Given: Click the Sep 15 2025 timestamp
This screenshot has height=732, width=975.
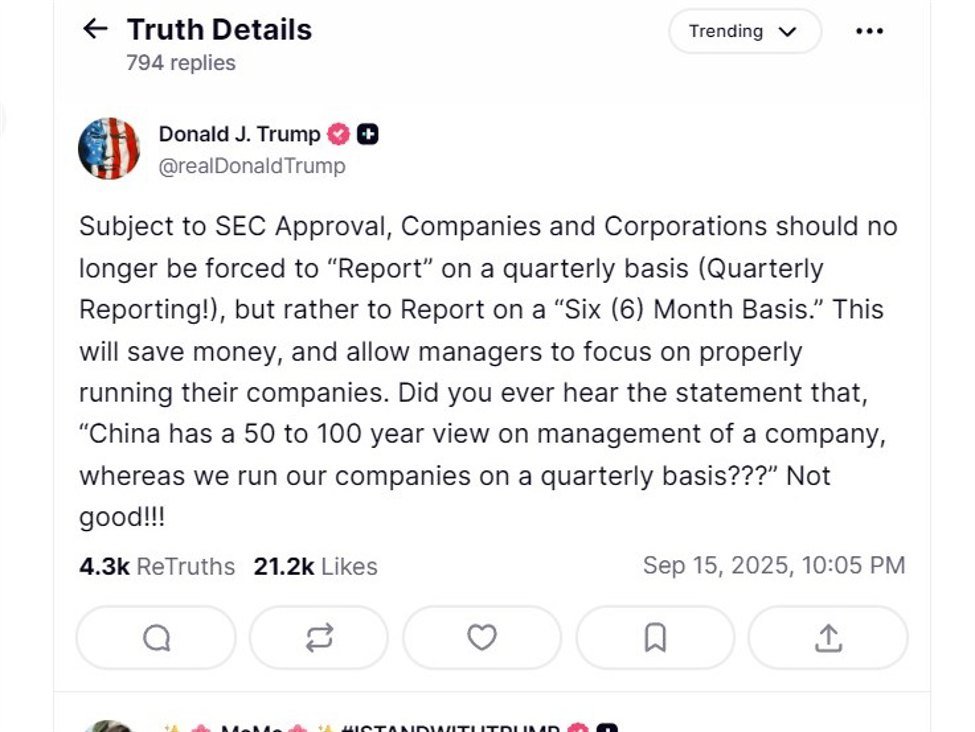Looking at the screenshot, I should click(x=775, y=566).
